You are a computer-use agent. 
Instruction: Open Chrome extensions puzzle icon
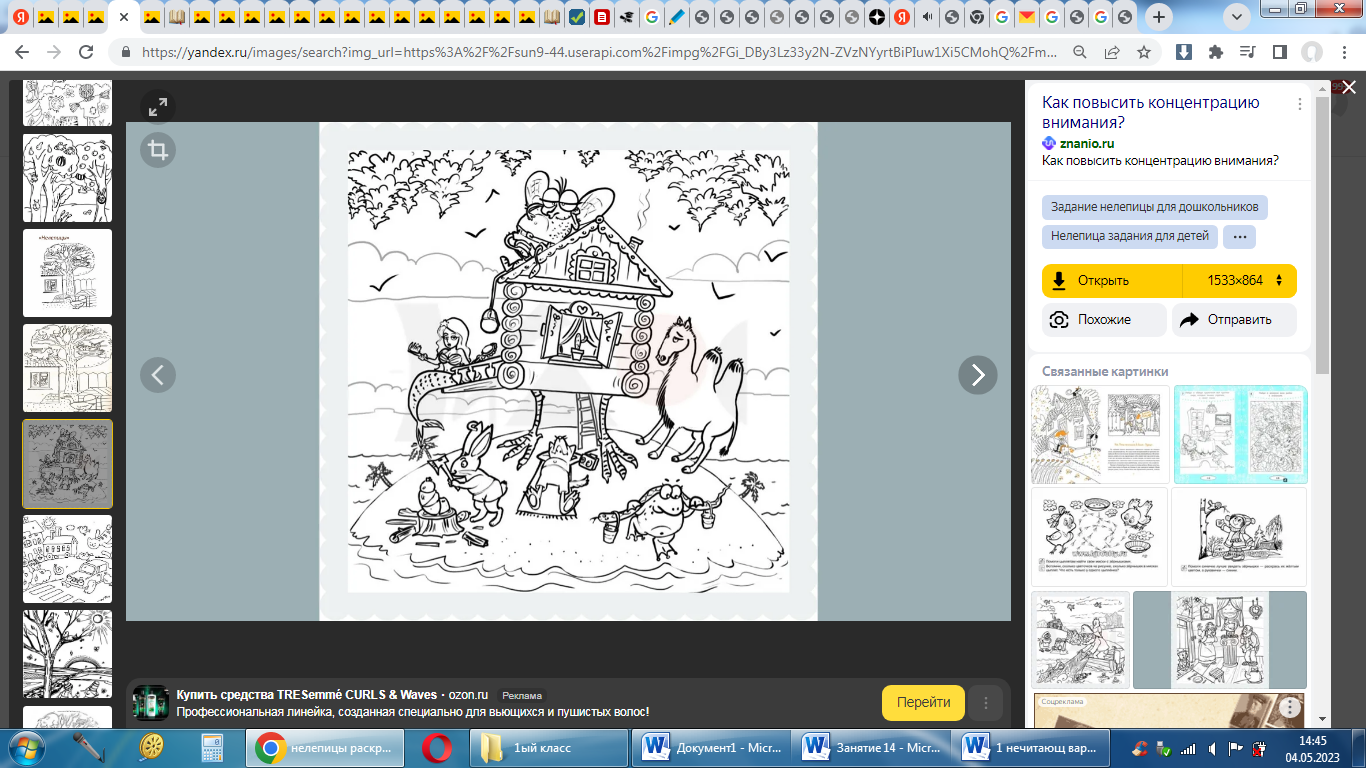point(1216,52)
